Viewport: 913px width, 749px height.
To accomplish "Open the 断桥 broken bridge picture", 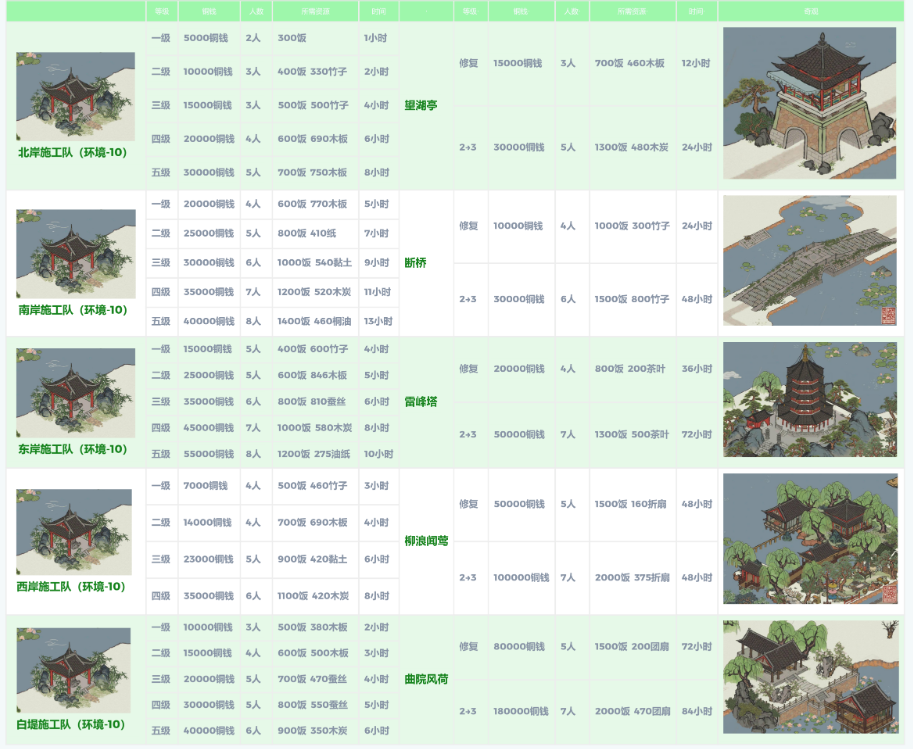I will click(810, 261).
